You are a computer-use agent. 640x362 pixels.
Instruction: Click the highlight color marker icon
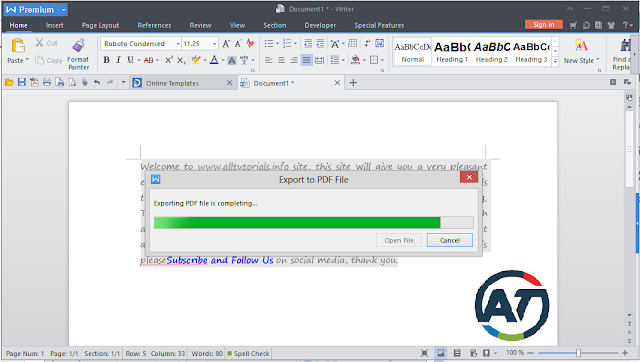(196, 60)
